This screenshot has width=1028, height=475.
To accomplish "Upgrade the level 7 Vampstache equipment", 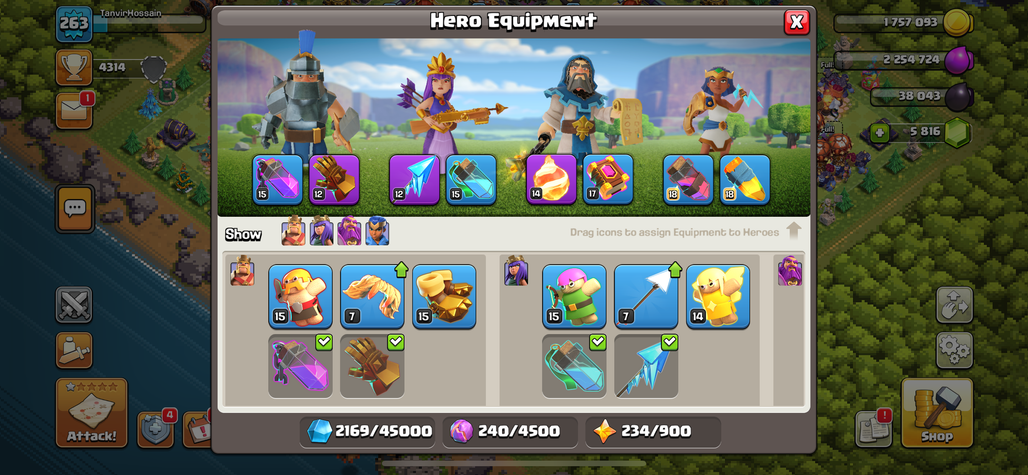I will click(x=372, y=296).
